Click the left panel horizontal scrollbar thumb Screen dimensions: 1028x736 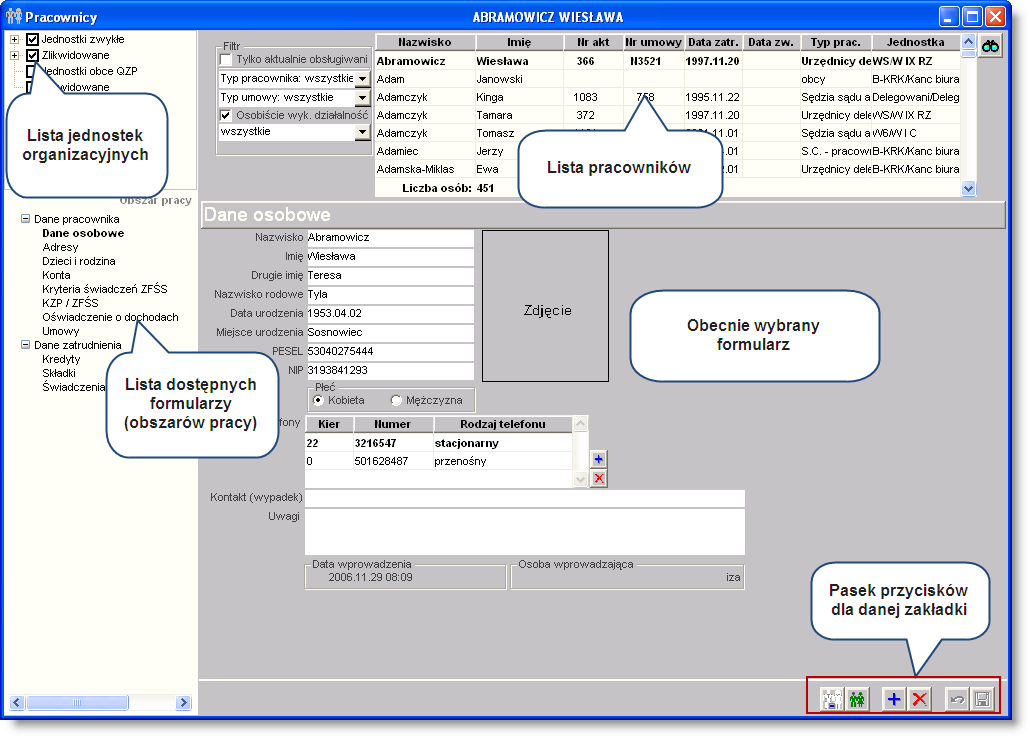(77, 703)
